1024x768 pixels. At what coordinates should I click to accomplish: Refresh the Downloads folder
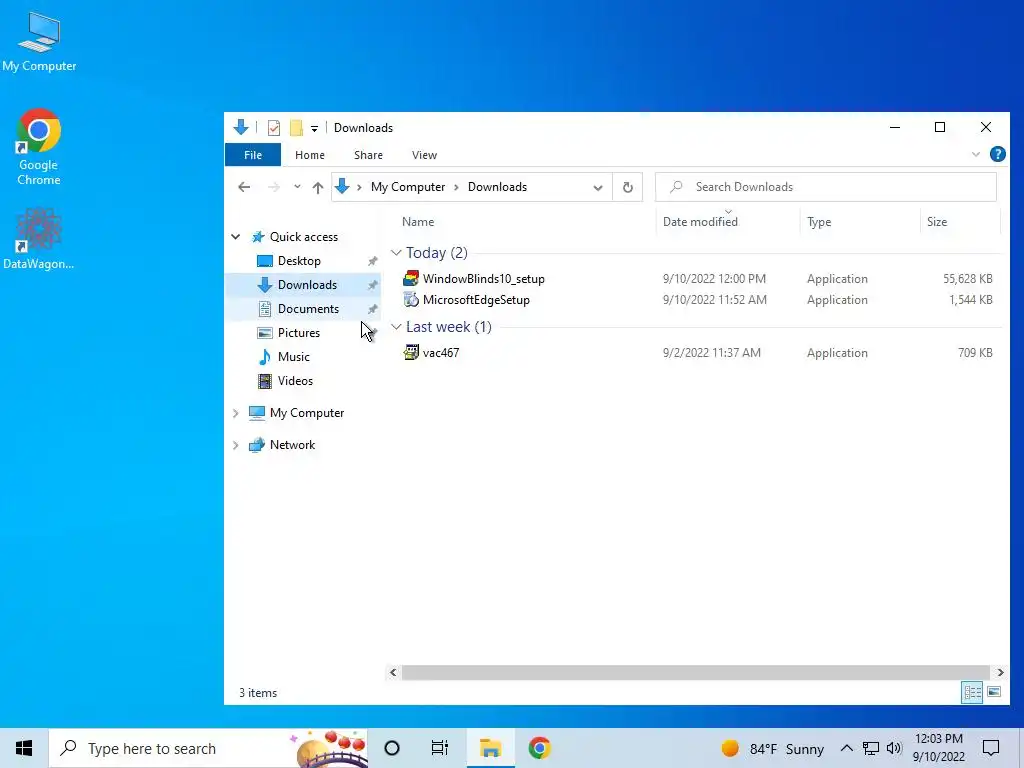point(628,187)
